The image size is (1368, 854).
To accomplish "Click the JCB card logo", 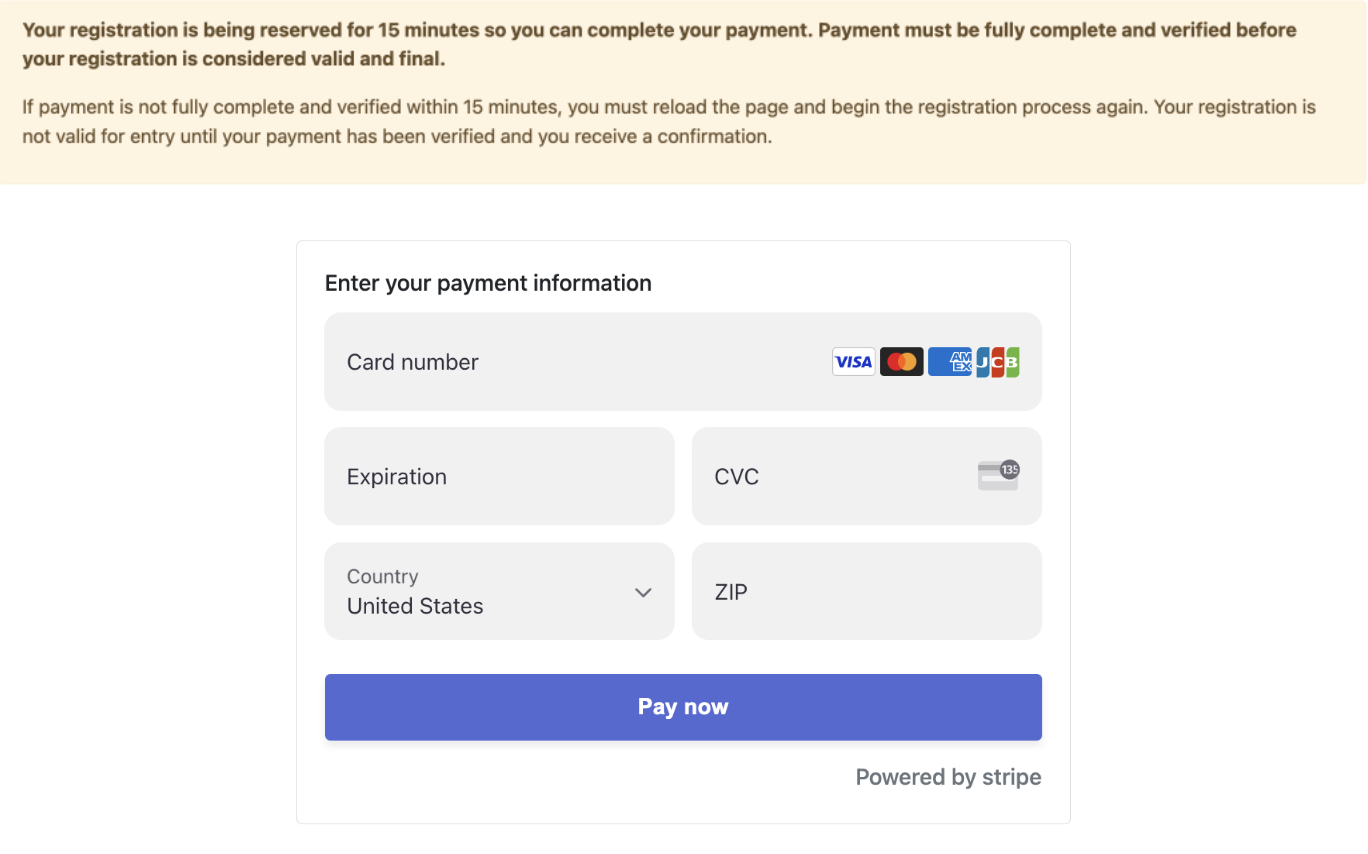I will 998,362.
